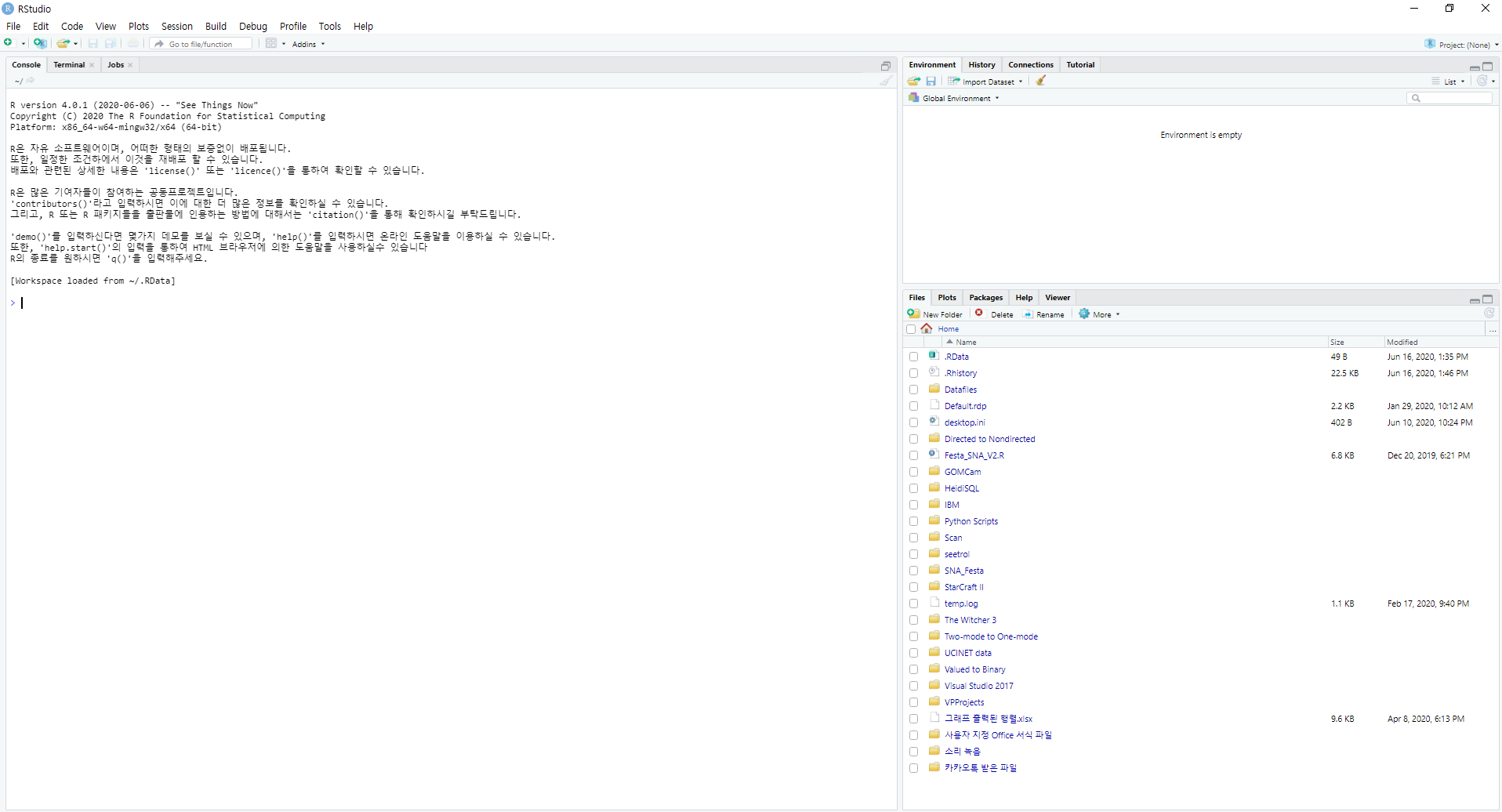
Task: Open the refresh options arrow in the Environment pane
Action: pyautogui.click(x=1493, y=82)
